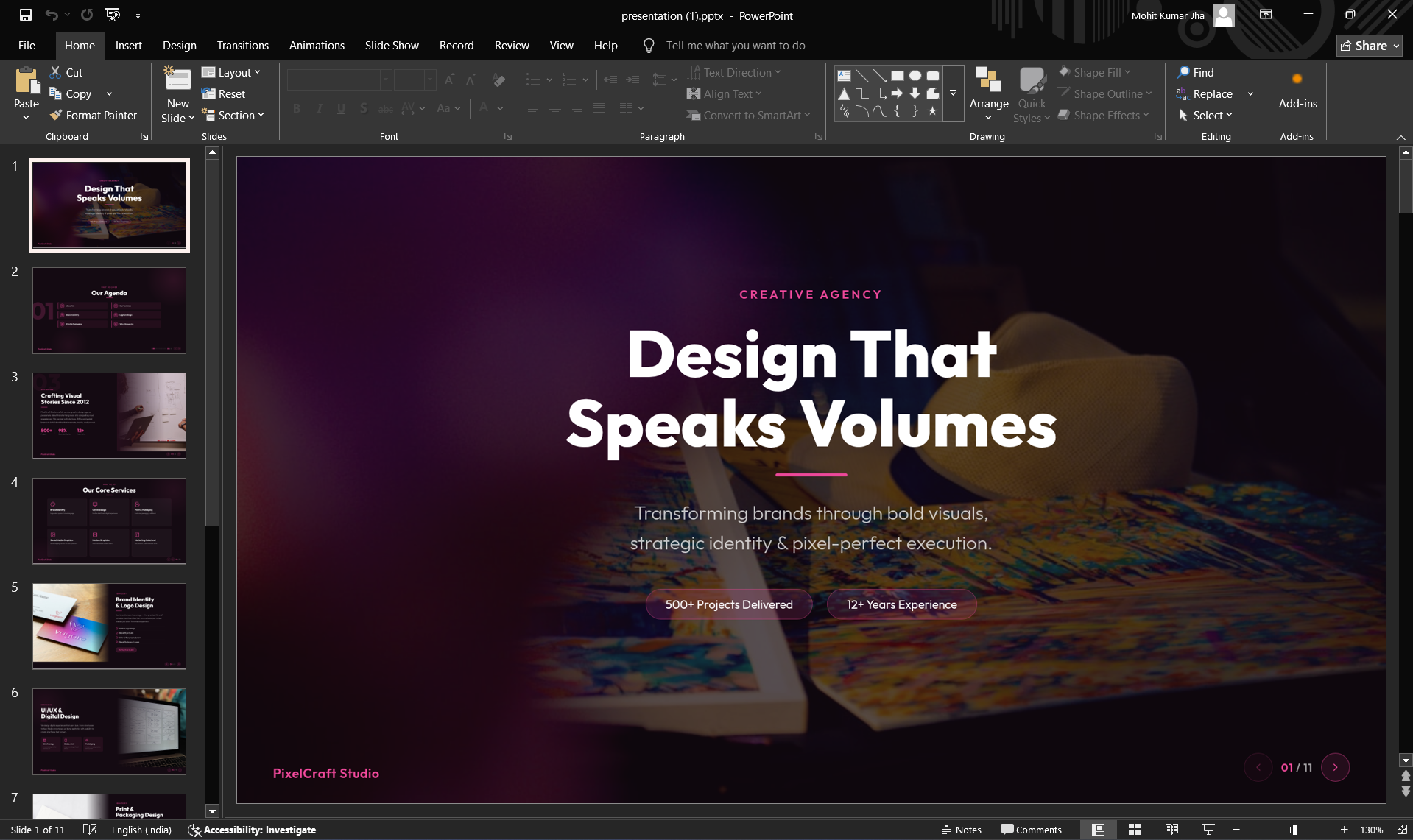Select slide 3 thumbnail in panel
Viewport: 1413px width, 840px height.
pyautogui.click(x=109, y=415)
